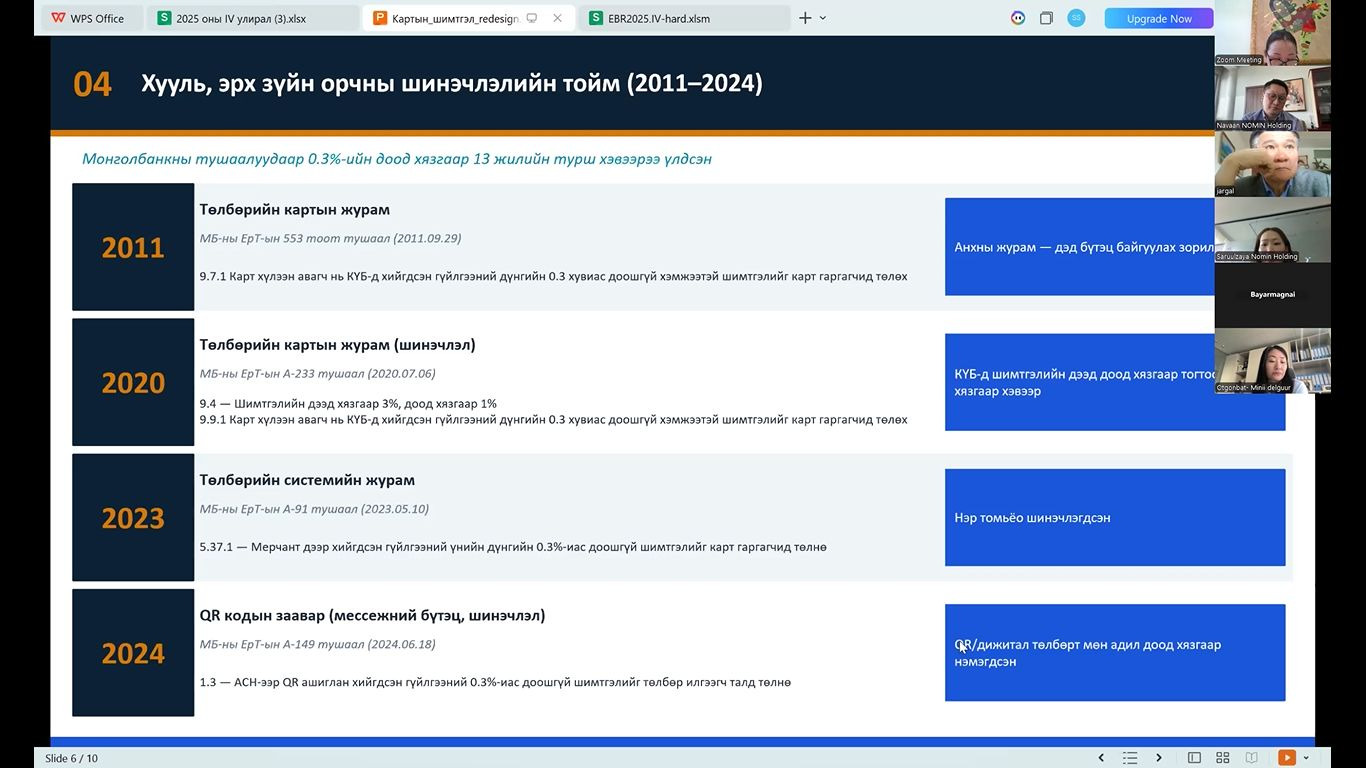Open the user account avatar
This screenshot has height=768, width=1366.
tap(1076, 18)
